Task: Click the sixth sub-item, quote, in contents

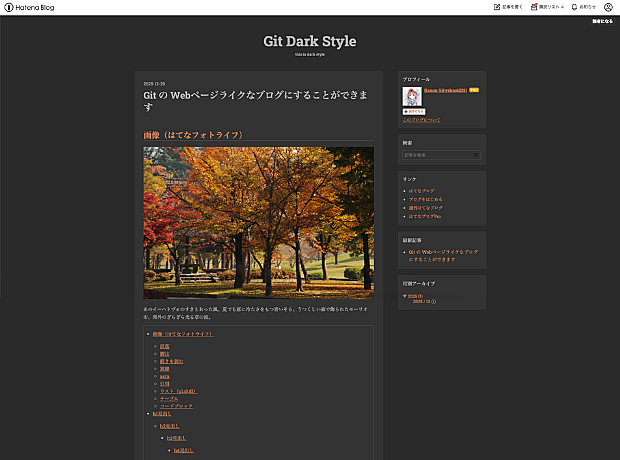Action: pyautogui.click(x=164, y=384)
